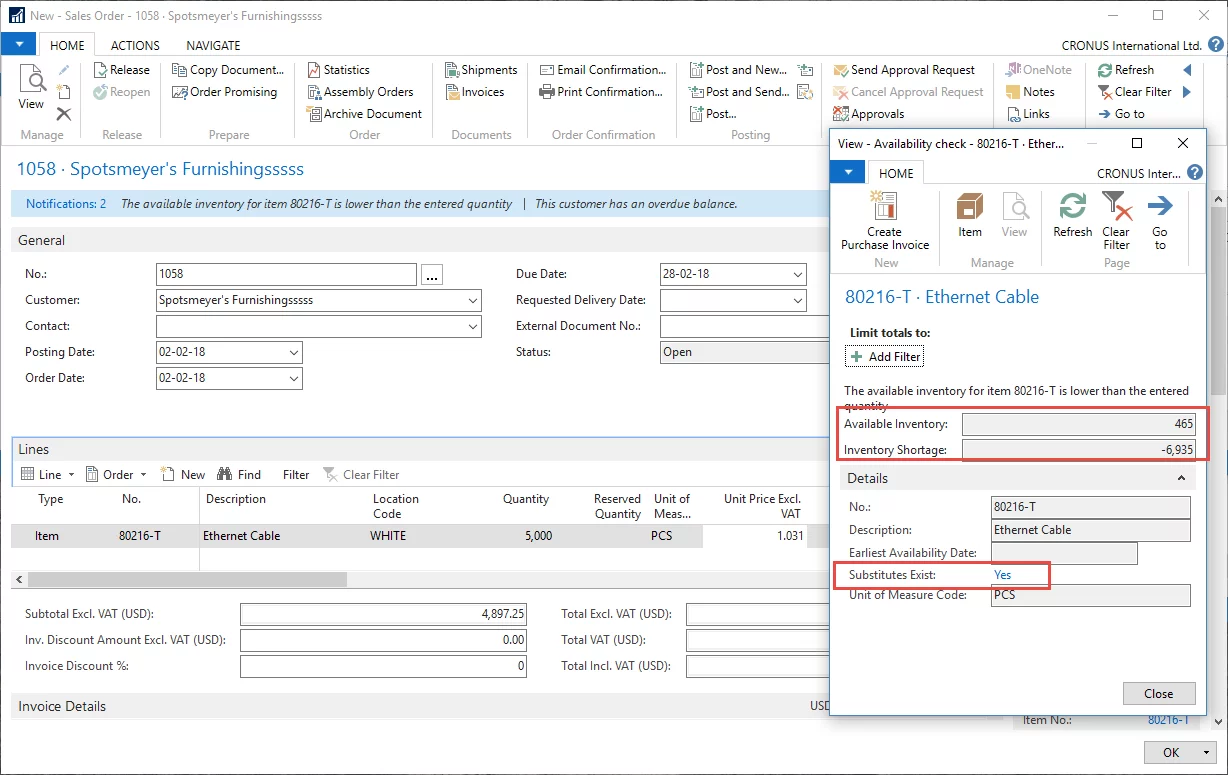Click the External Document No. field
Viewport: 1228px width, 775px height.
tap(744, 326)
